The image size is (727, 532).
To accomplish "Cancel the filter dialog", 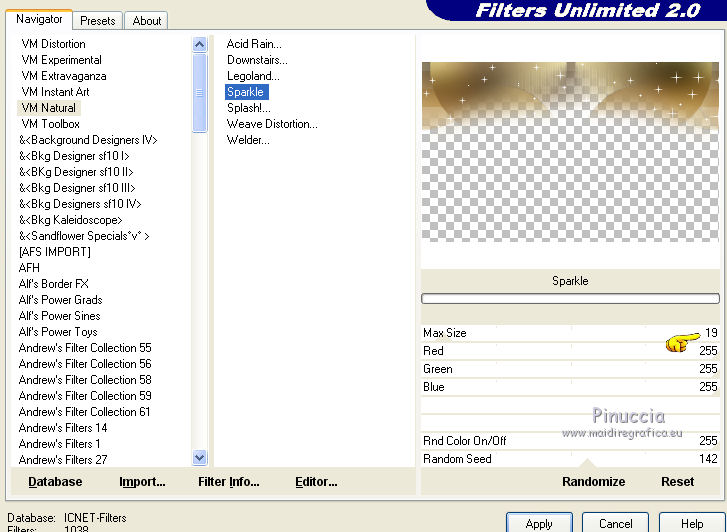I will click(615, 523).
